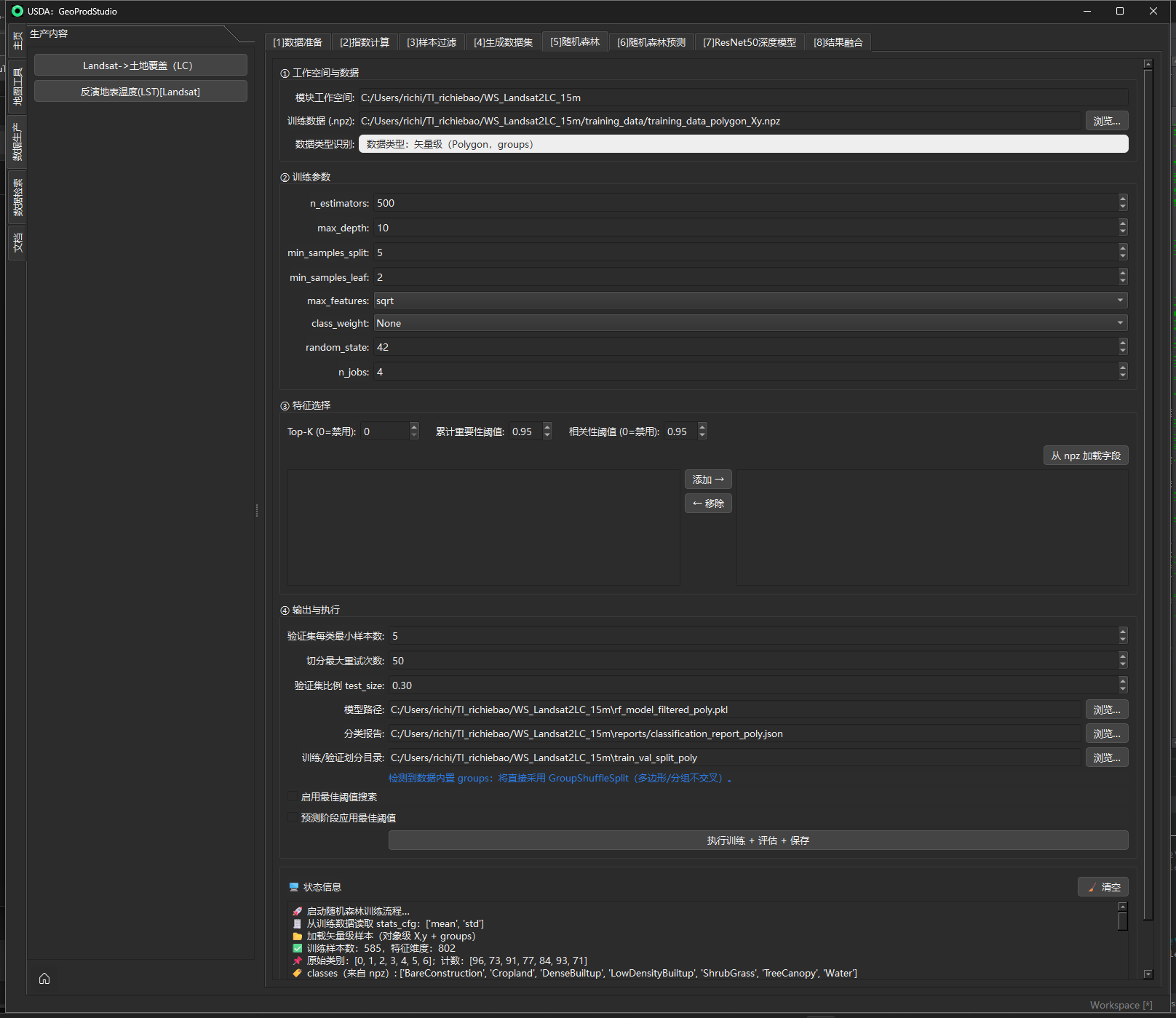Click the pushpin icon beside 原始类别
This screenshot has width=1176, height=1018.
click(297, 961)
